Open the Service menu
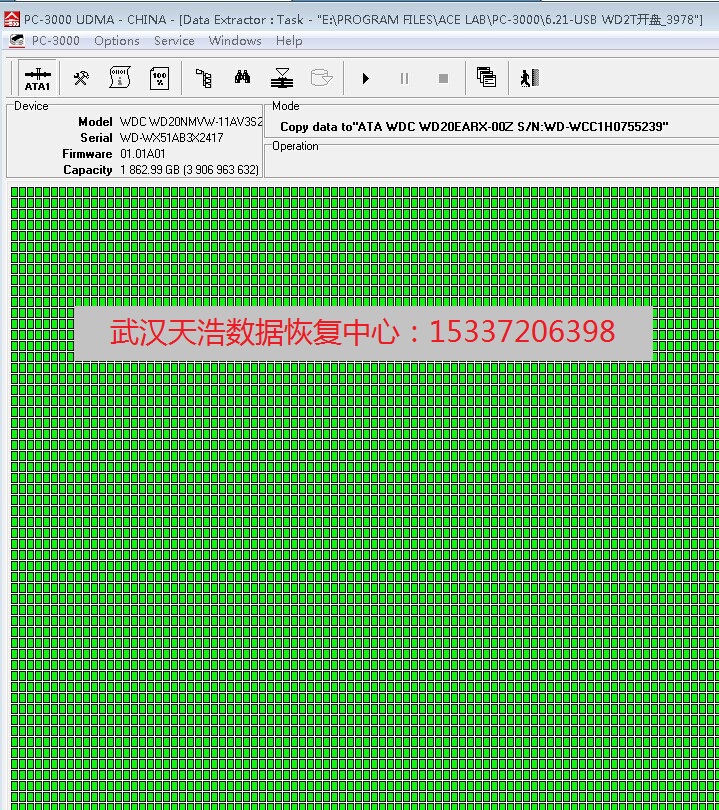Viewport: 719px width, 810px height. 174,41
